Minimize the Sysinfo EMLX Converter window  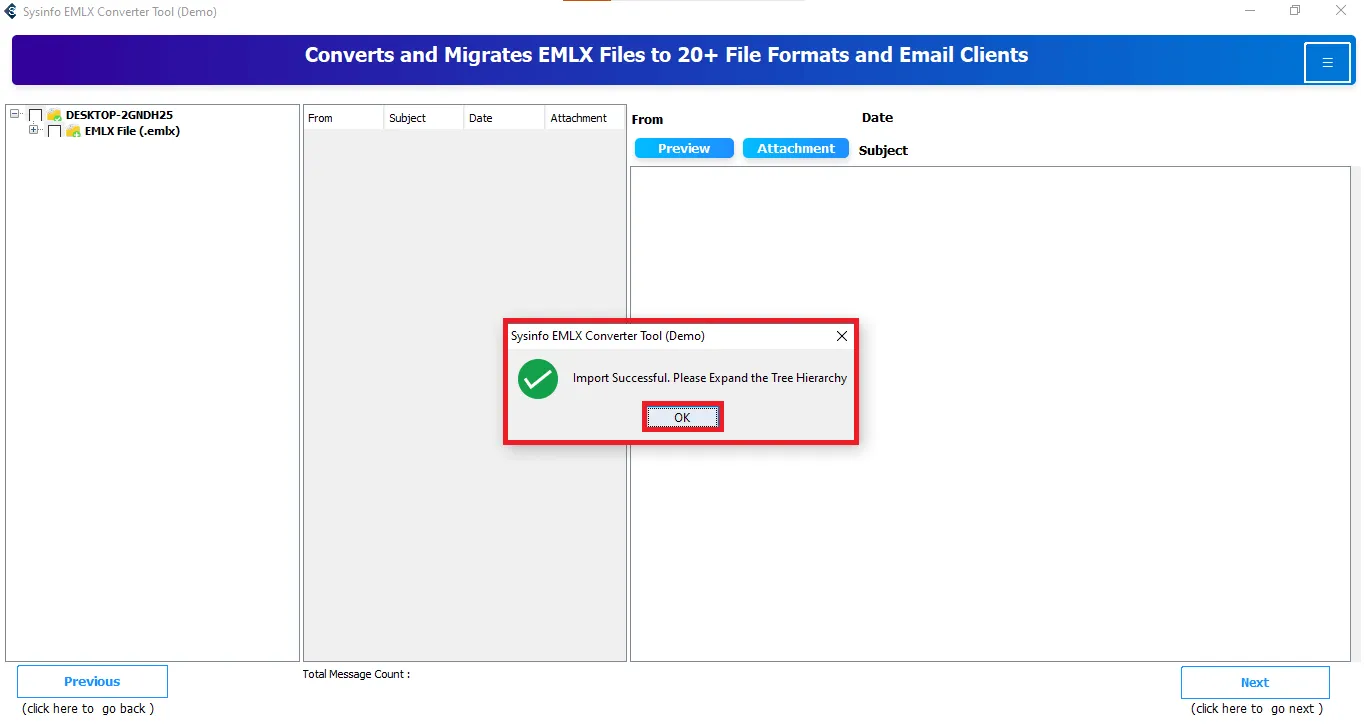[1251, 11]
